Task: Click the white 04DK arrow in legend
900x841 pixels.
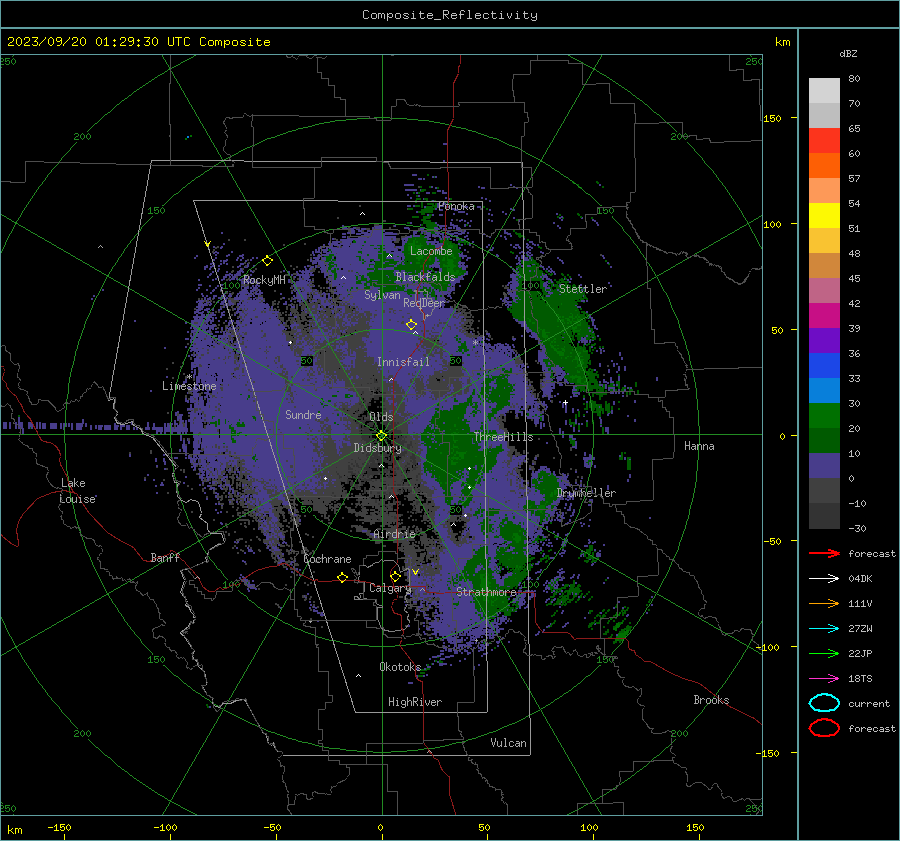Action: [824, 578]
